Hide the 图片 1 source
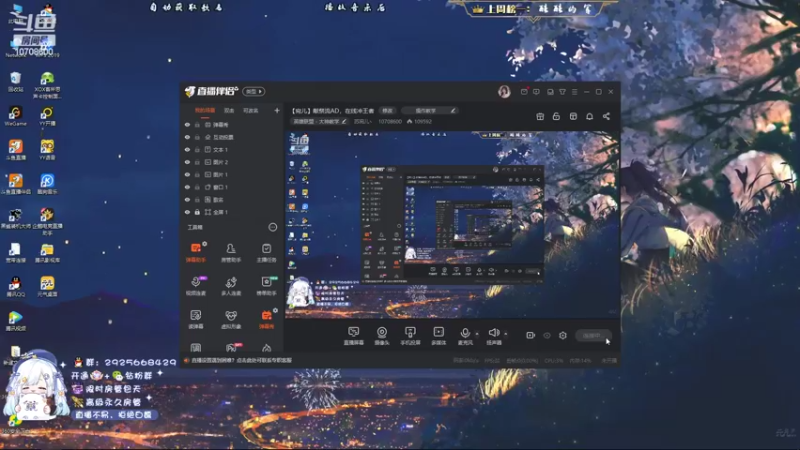The height and width of the screenshot is (450, 800). pyautogui.click(x=187, y=174)
